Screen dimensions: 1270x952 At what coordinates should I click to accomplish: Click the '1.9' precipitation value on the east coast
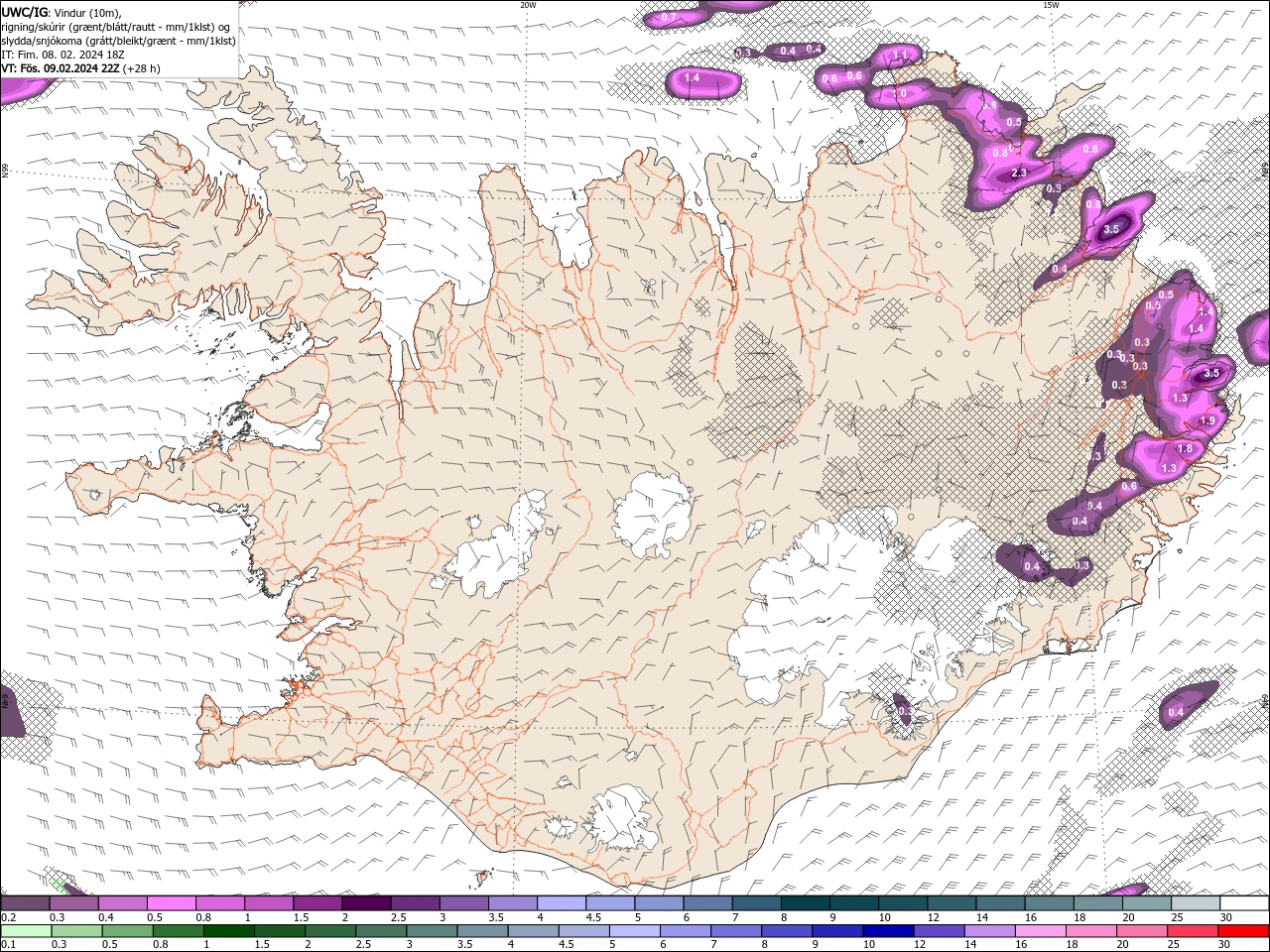[1207, 421]
